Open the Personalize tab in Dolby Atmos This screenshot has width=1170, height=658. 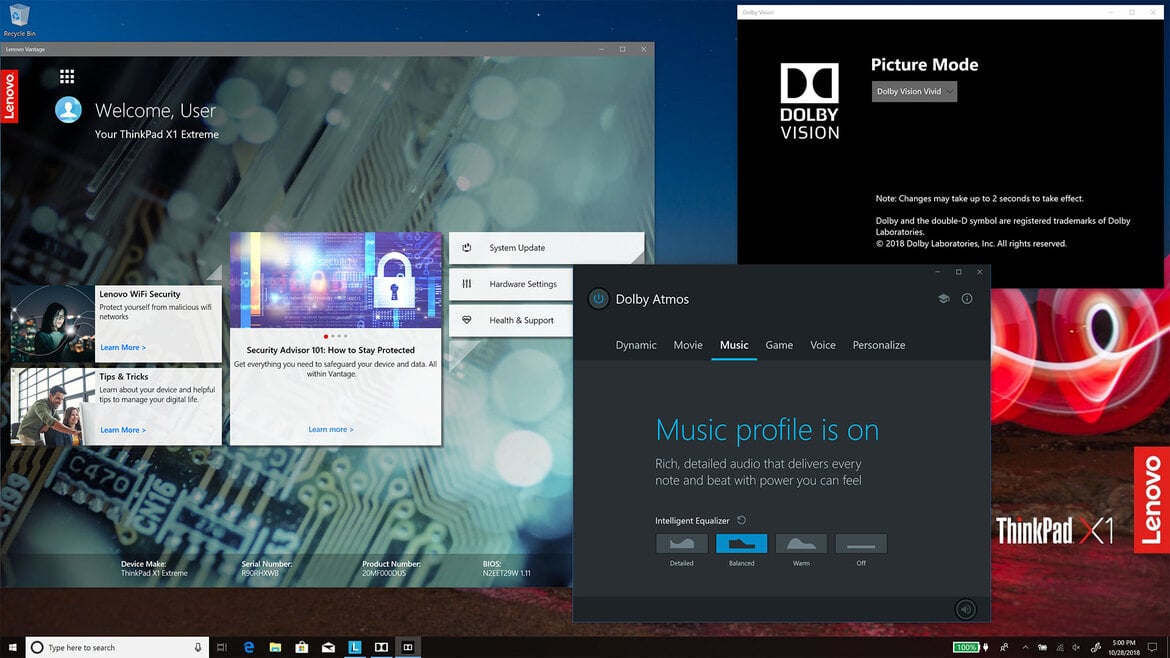pyautogui.click(x=879, y=345)
